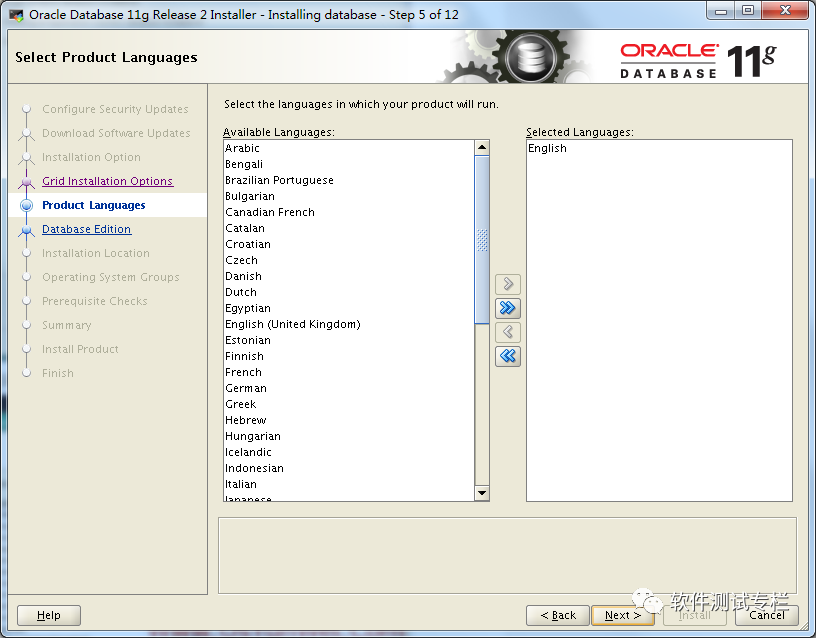Select Arabic in Available Languages
This screenshot has height=638, width=816.
349,148
